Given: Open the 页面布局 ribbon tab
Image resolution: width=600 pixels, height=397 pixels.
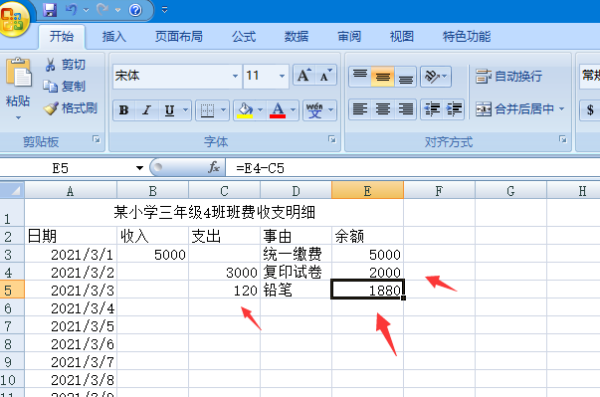Looking at the screenshot, I should [x=179, y=37].
